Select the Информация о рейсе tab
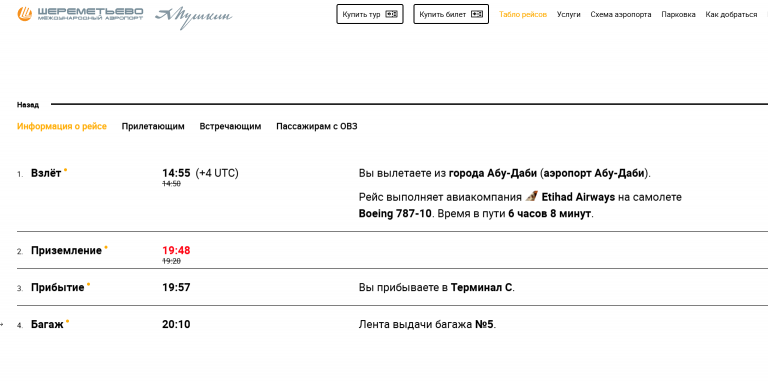 pos(62,126)
